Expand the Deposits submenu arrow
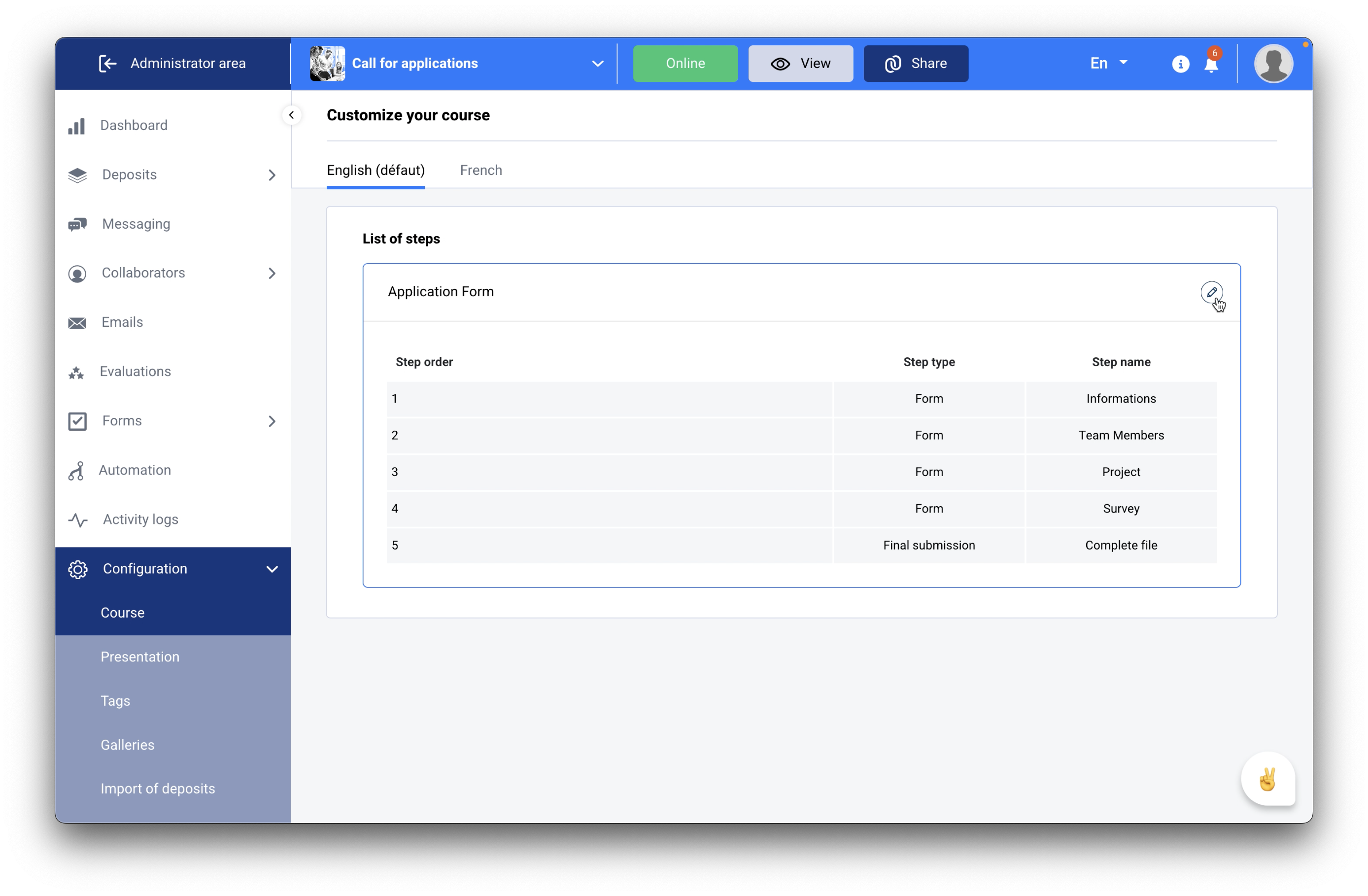The image size is (1368, 896). point(272,175)
